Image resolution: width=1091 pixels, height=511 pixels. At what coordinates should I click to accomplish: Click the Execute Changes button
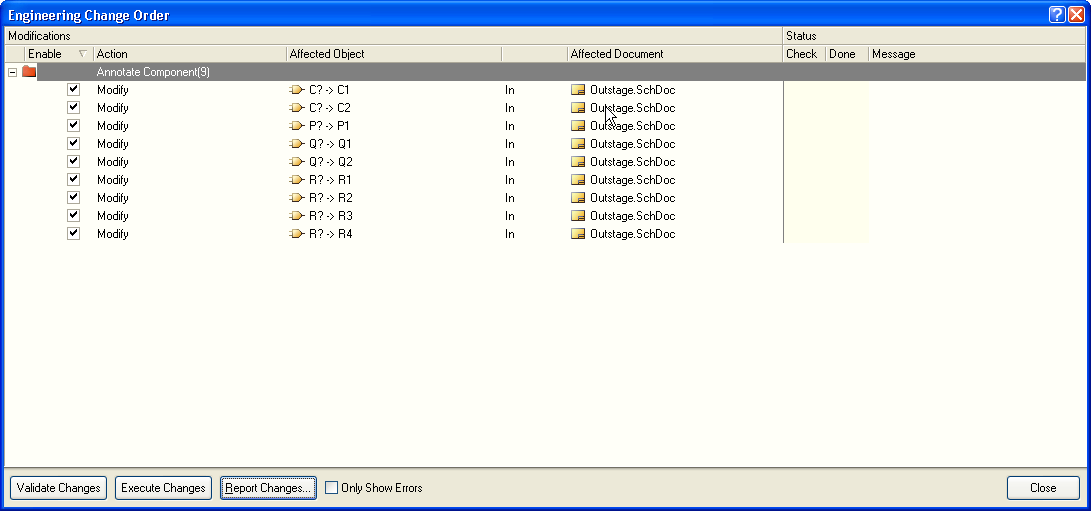[x=163, y=488]
